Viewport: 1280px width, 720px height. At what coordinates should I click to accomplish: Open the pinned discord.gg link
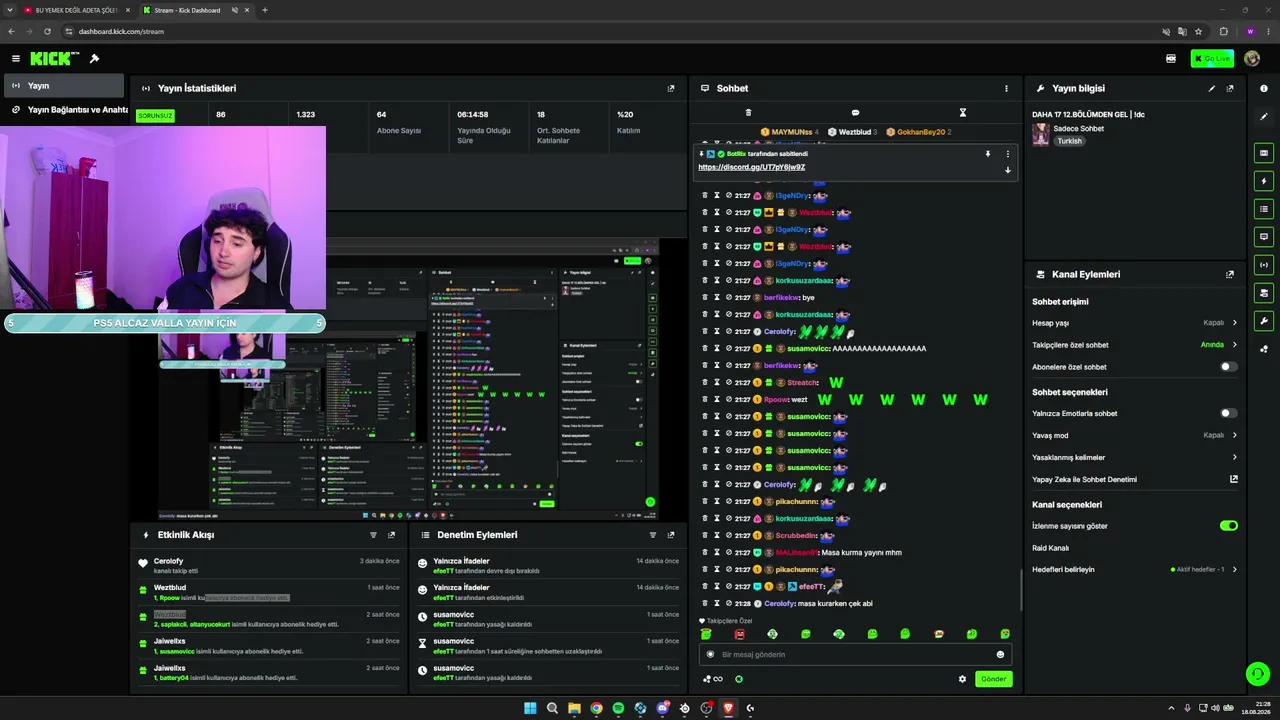pyautogui.click(x=751, y=167)
